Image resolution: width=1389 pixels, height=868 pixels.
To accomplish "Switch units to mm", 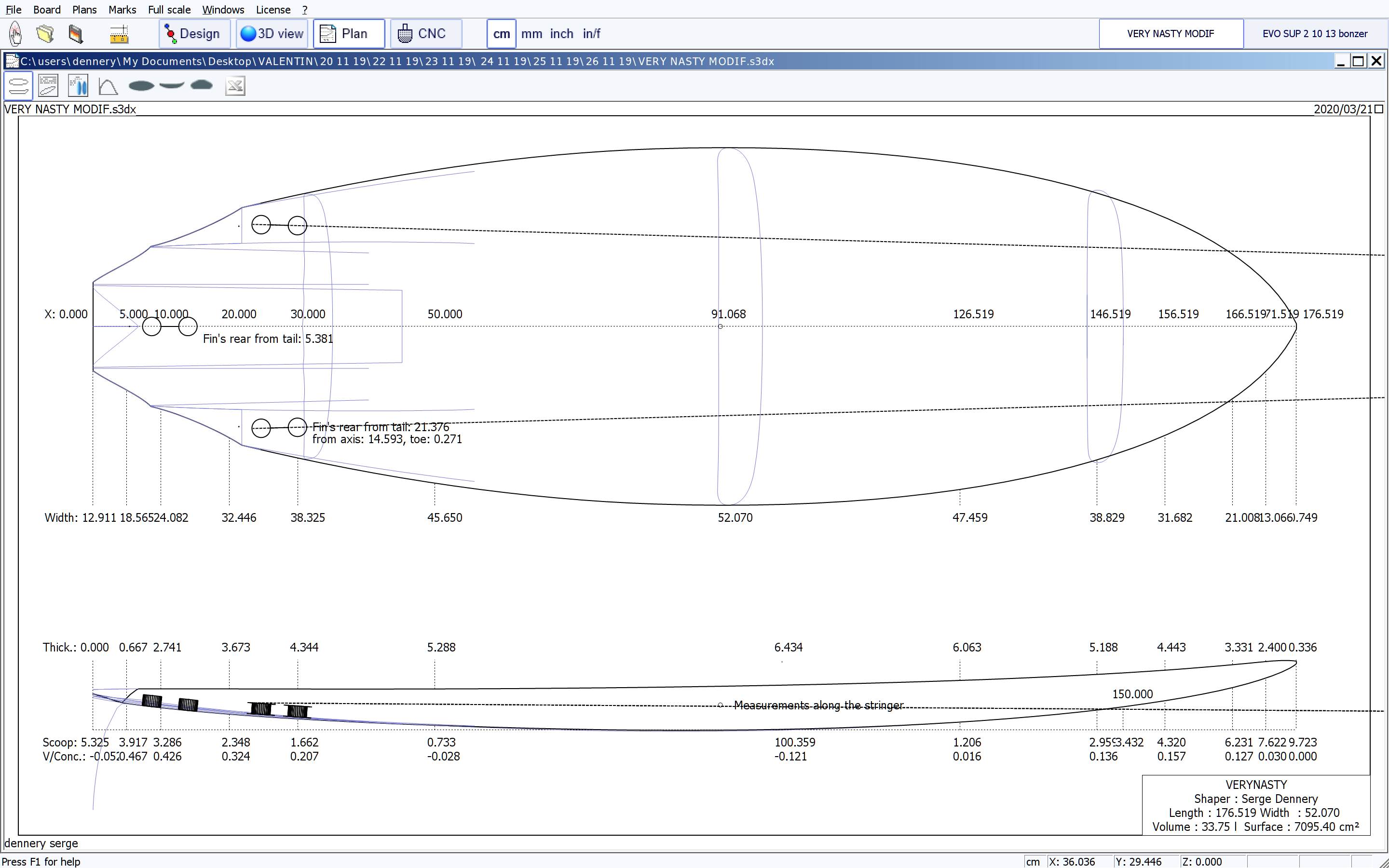I will tap(531, 33).
